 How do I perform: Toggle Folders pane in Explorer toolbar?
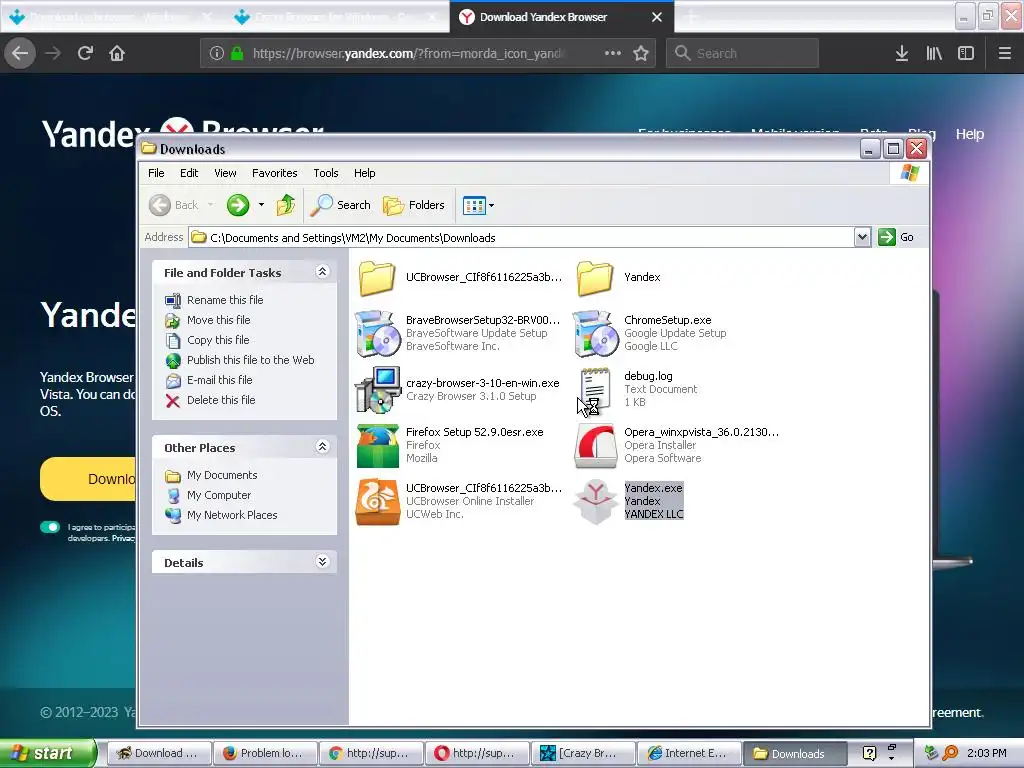coord(413,205)
